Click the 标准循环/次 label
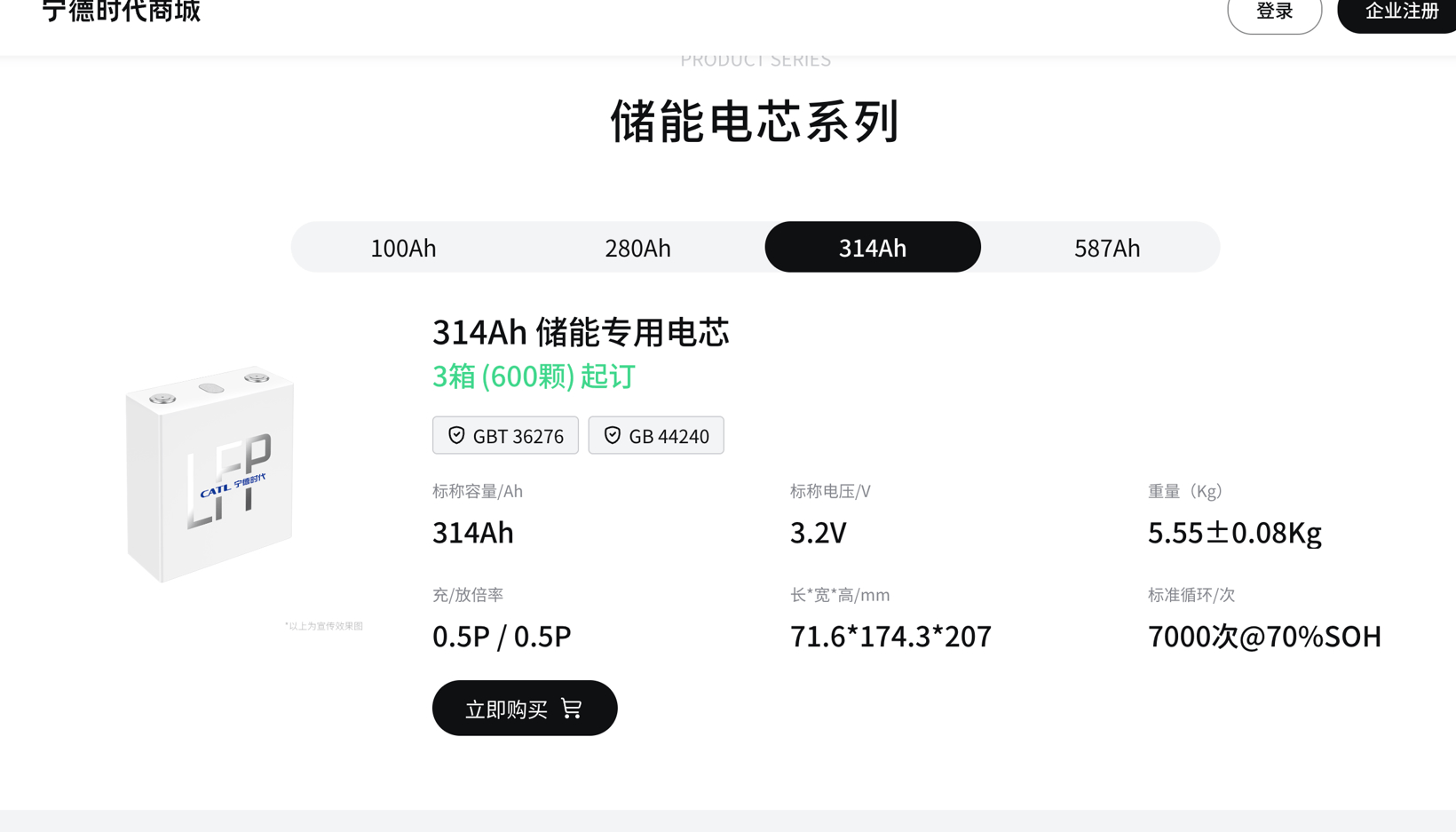This screenshot has height=832, width=1456. (1191, 595)
